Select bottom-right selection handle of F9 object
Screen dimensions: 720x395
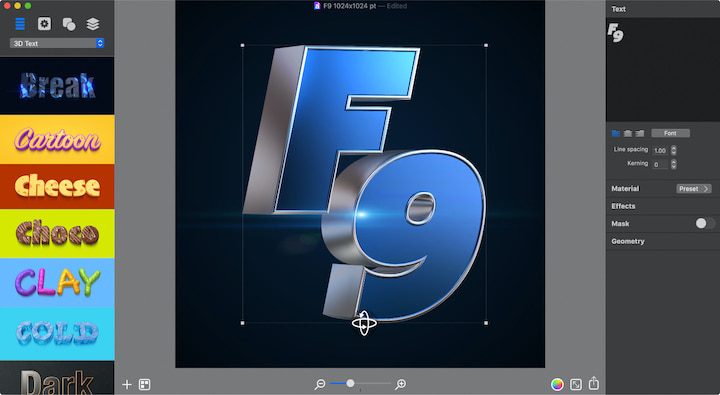tap(486, 323)
